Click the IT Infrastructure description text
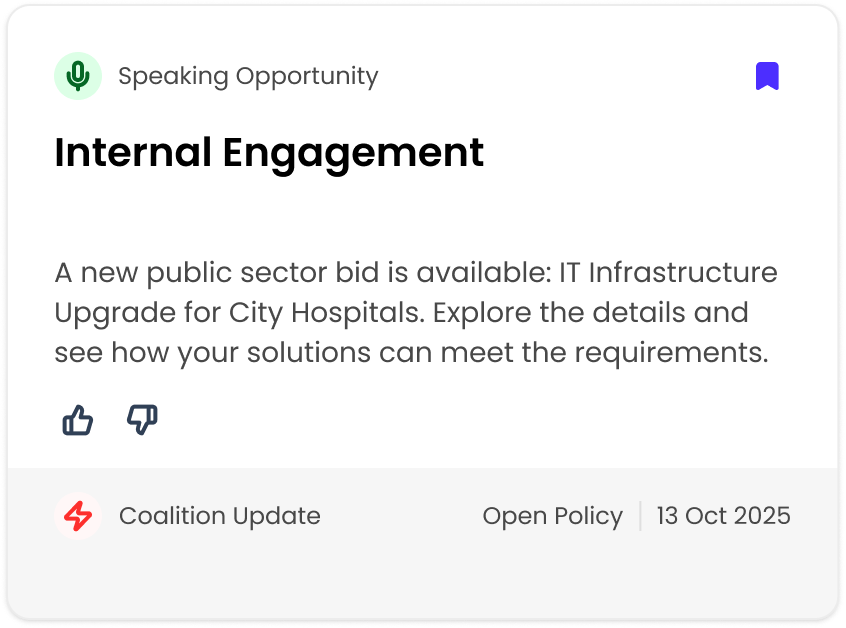The width and height of the screenshot is (846, 628). (x=416, y=312)
